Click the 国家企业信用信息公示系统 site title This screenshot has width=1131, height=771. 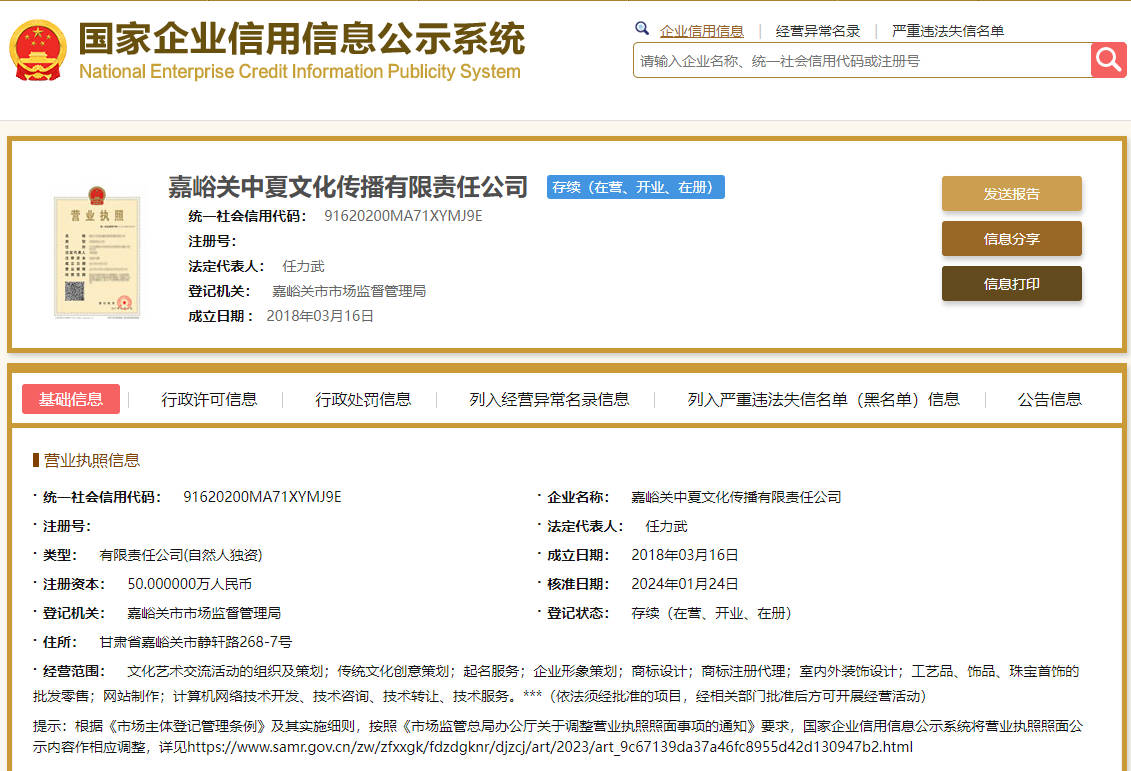tap(301, 41)
